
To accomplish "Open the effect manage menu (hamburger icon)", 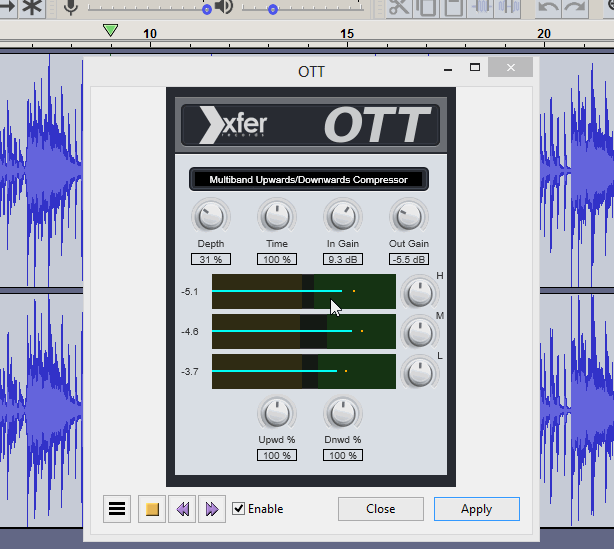I will coord(117,509).
